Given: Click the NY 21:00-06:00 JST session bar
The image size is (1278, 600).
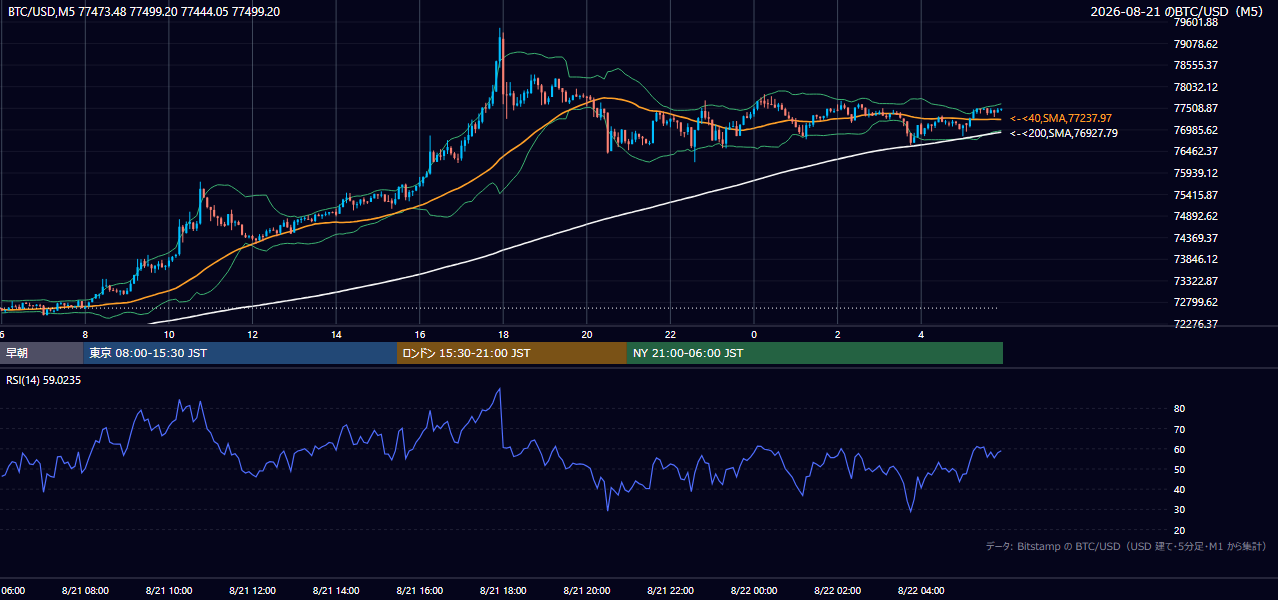Looking at the screenshot, I should pyautogui.click(x=815, y=353).
